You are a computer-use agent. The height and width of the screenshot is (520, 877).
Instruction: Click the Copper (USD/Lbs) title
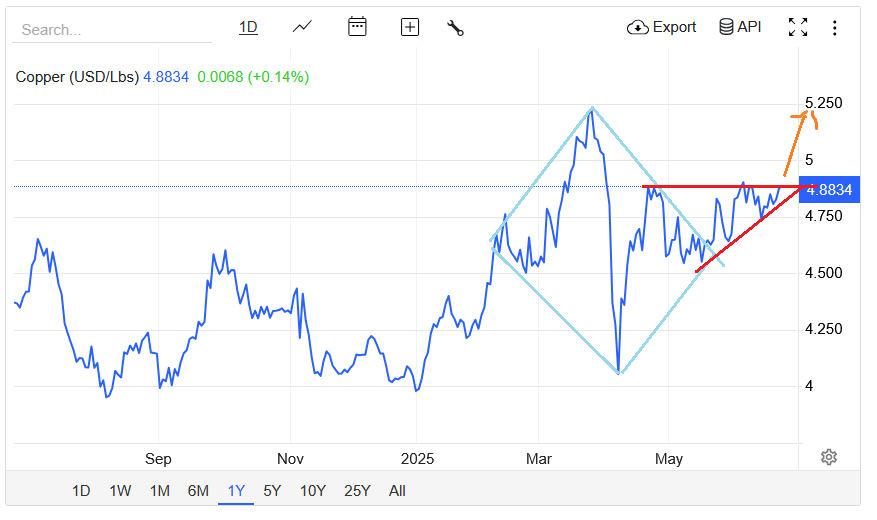click(77, 77)
